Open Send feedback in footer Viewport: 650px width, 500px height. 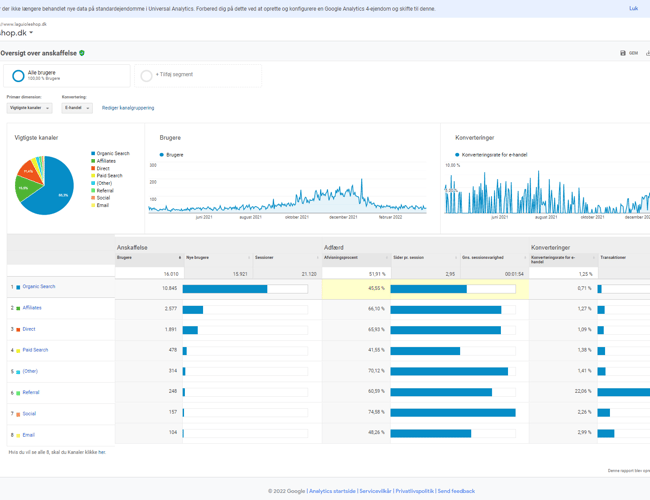pyautogui.click(x=456, y=491)
